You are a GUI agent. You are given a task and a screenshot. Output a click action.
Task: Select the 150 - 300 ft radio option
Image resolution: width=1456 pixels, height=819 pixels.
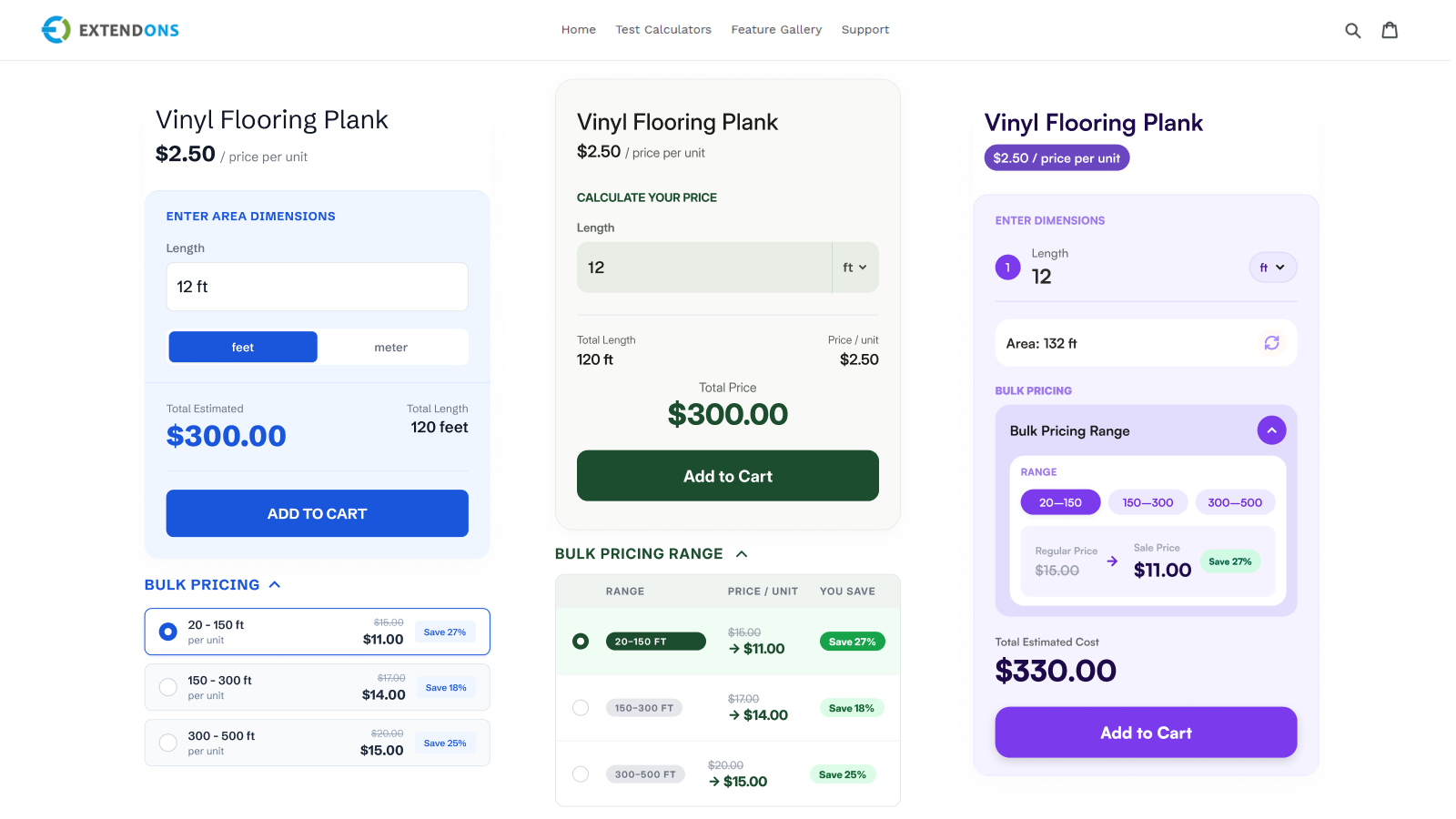click(168, 687)
